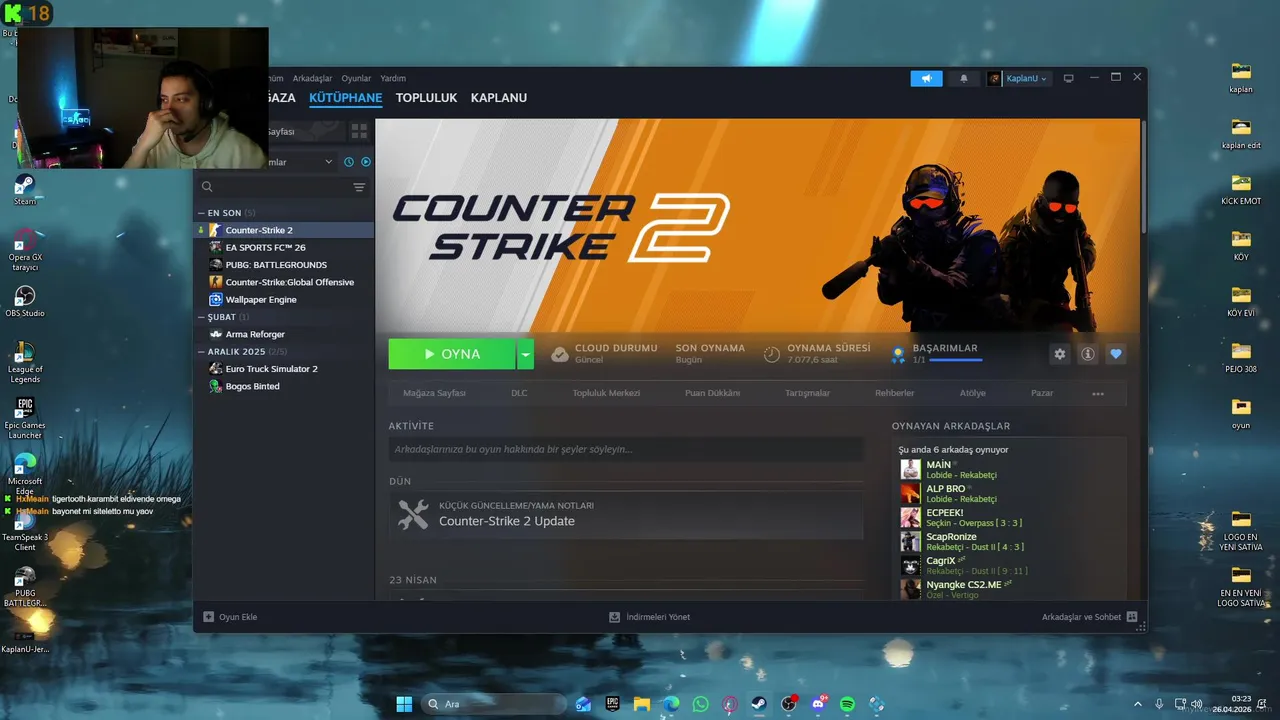Open Mağaza Sayfası link
This screenshot has width=1280, height=720.
(434, 393)
